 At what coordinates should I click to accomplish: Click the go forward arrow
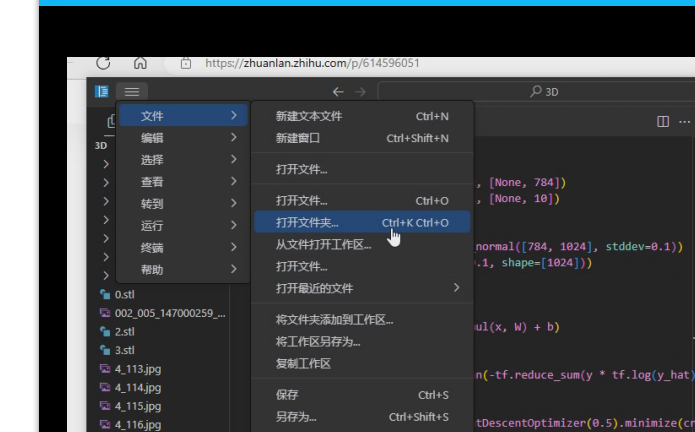click(360, 92)
